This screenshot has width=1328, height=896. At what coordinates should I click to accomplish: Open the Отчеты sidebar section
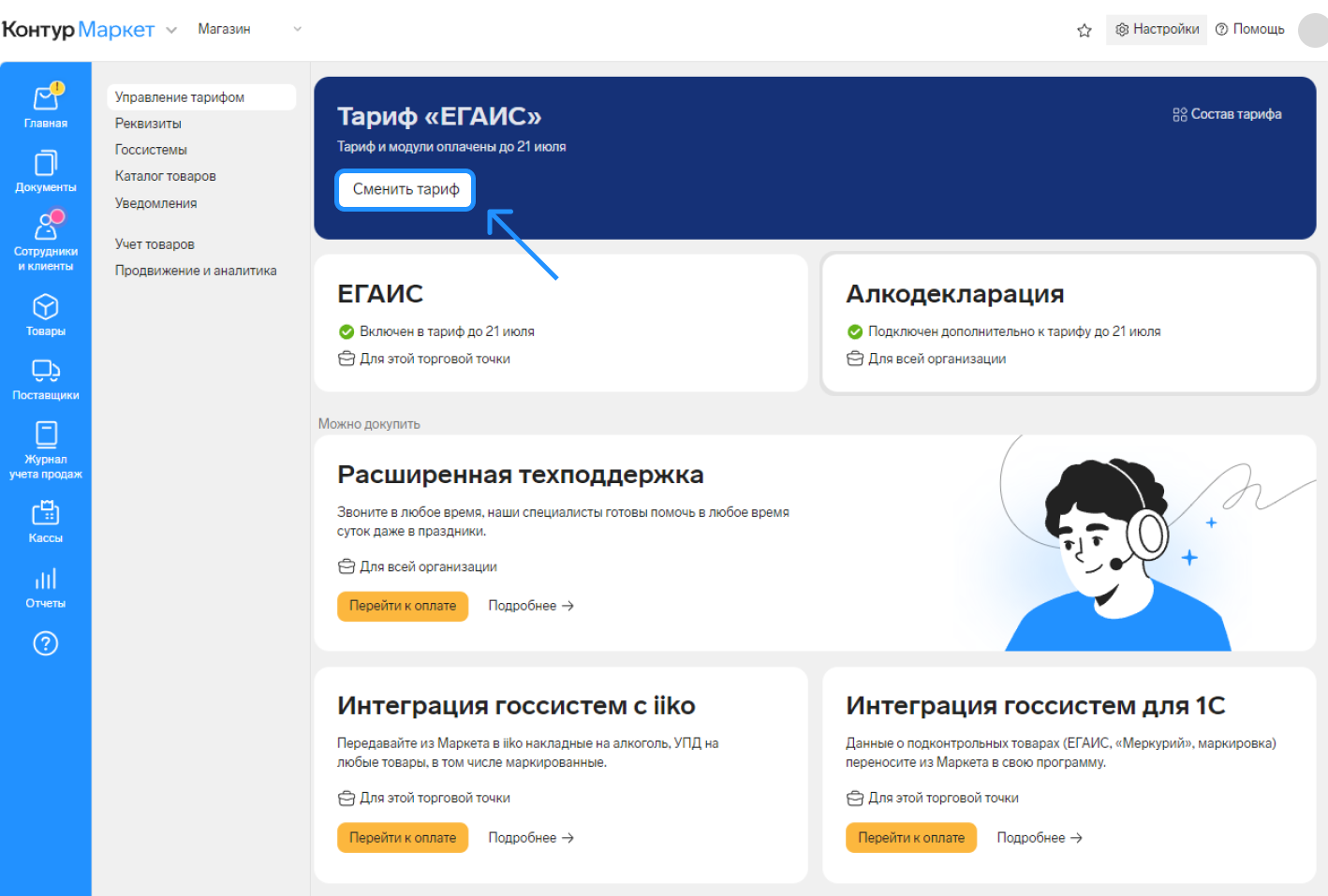46,587
